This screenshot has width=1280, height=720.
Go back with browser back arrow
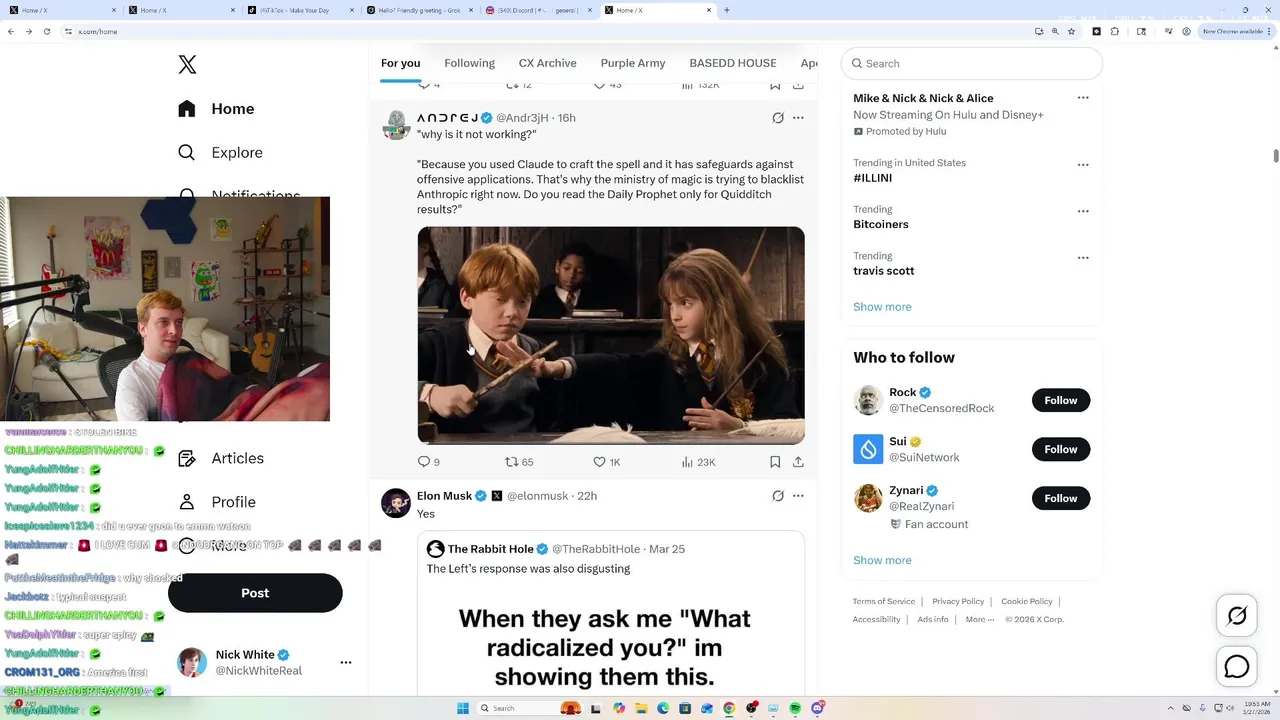click(11, 31)
